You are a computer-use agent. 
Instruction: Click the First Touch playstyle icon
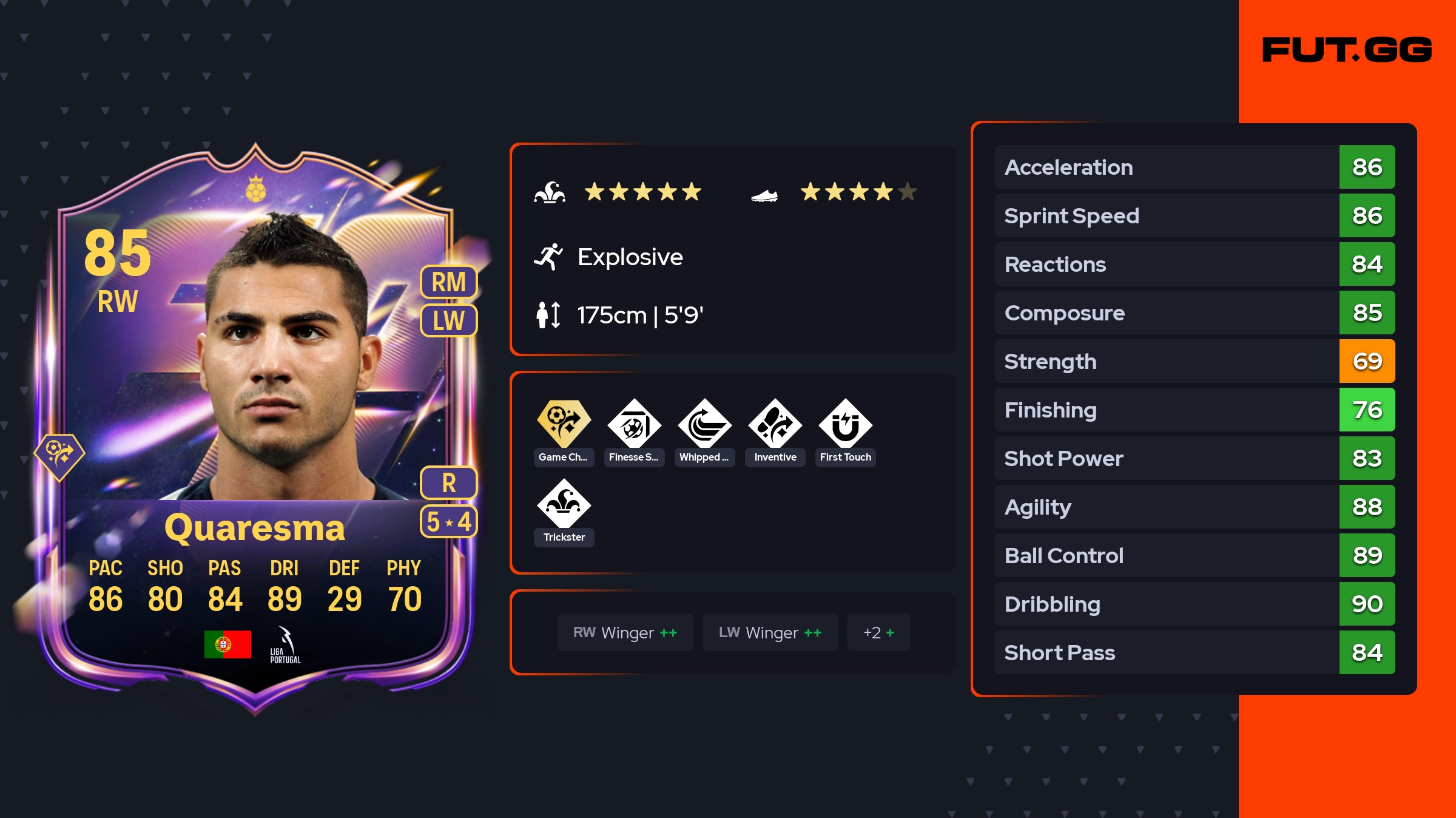pos(845,423)
